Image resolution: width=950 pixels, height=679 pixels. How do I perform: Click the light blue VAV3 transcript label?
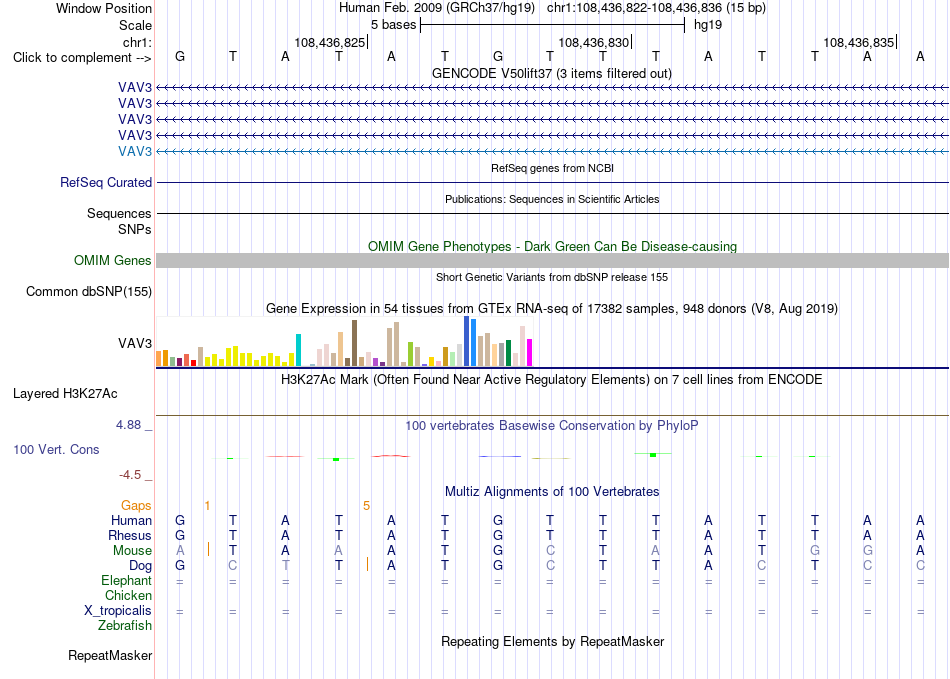(135, 151)
